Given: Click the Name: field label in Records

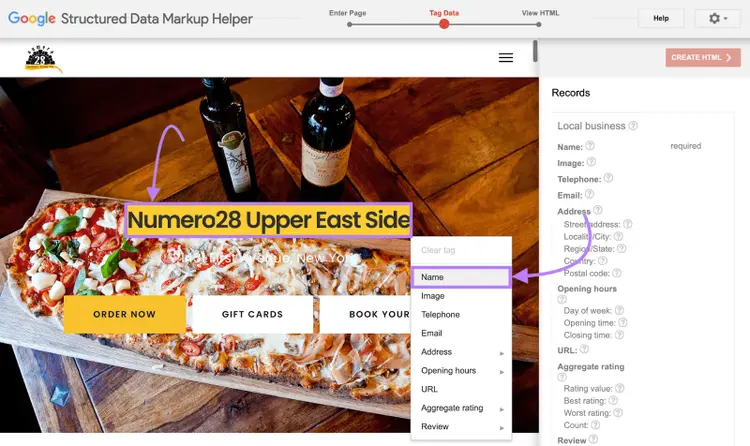Looking at the screenshot, I should (x=570, y=147).
